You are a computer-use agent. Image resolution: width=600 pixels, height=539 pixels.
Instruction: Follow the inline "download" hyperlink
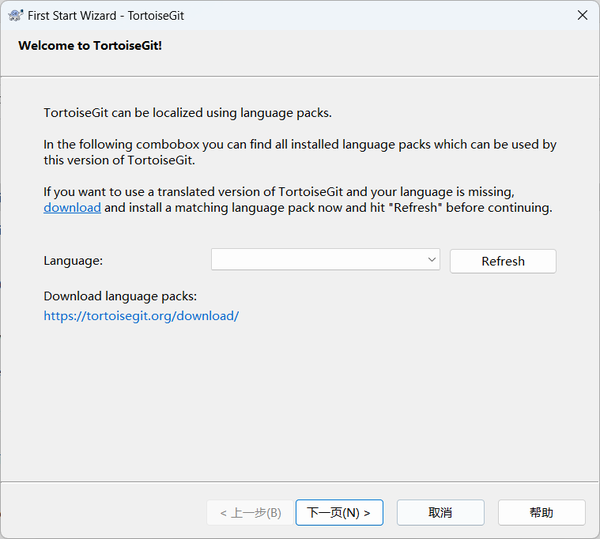72,208
